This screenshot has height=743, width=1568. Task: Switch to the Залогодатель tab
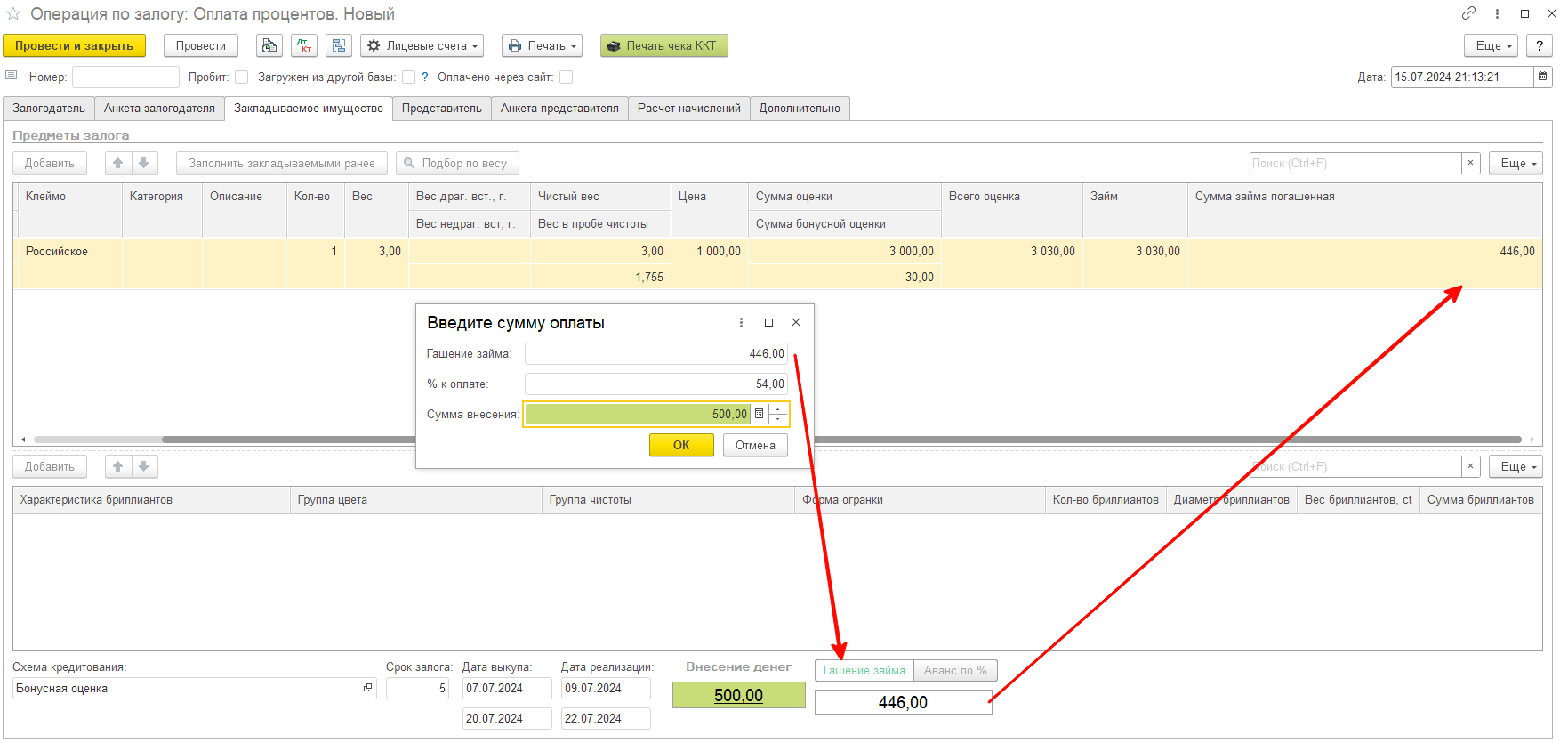[49, 108]
